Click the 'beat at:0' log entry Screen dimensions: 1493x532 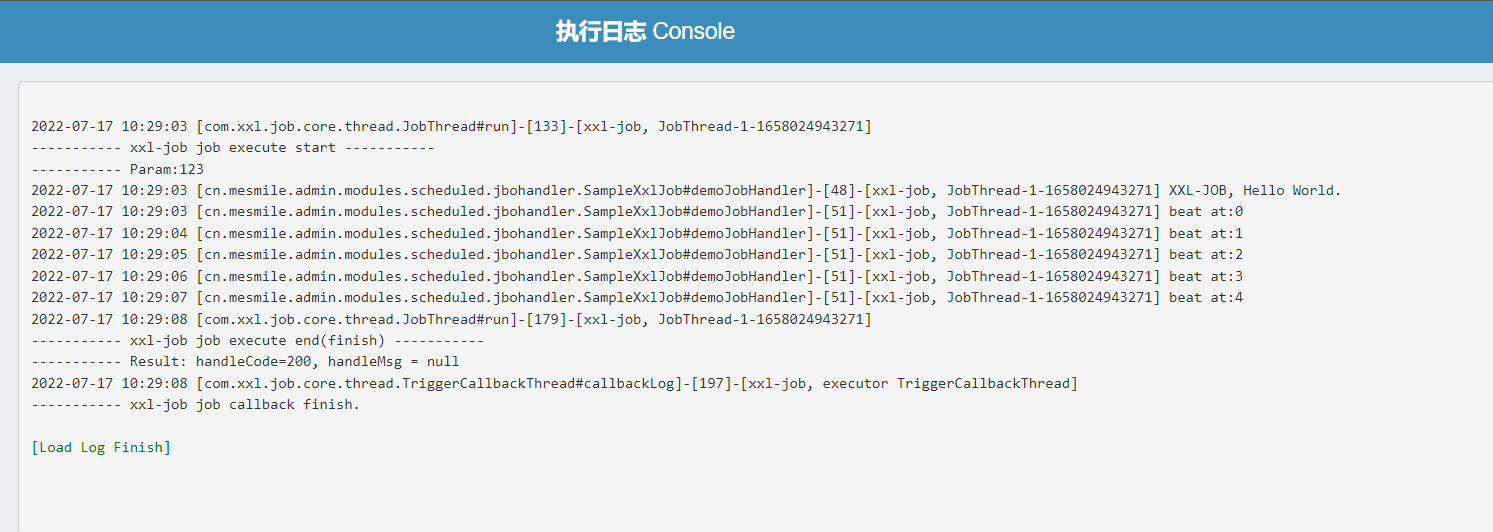click(x=1205, y=212)
